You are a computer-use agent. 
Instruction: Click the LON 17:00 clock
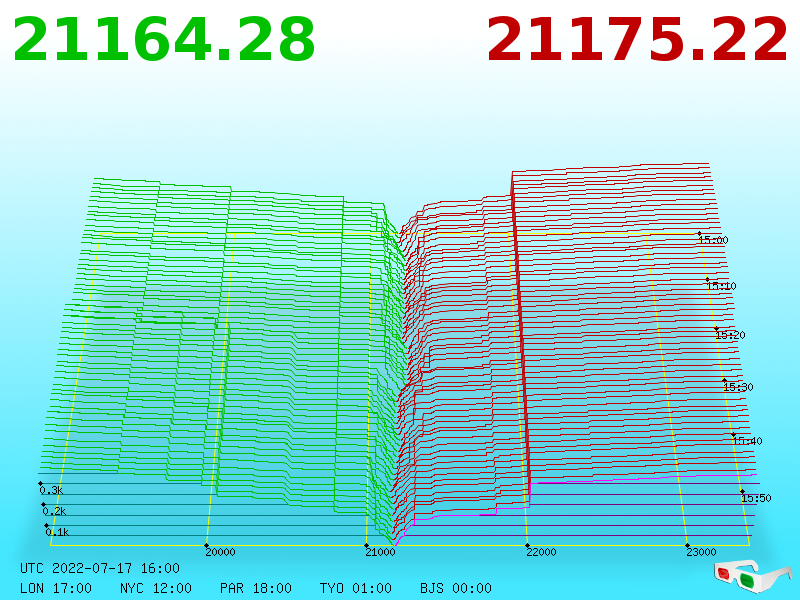(x=56, y=588)
